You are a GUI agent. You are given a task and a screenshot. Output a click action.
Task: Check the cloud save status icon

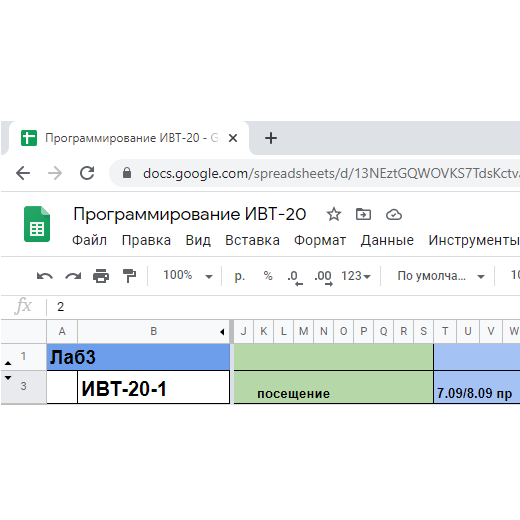click(x=394, y=215)
